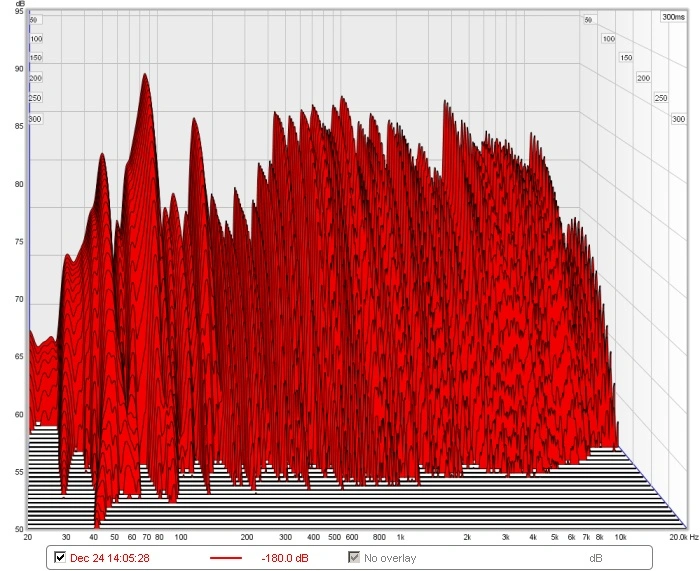Click the 10k frequency axis label

click(x=621, y=537)
